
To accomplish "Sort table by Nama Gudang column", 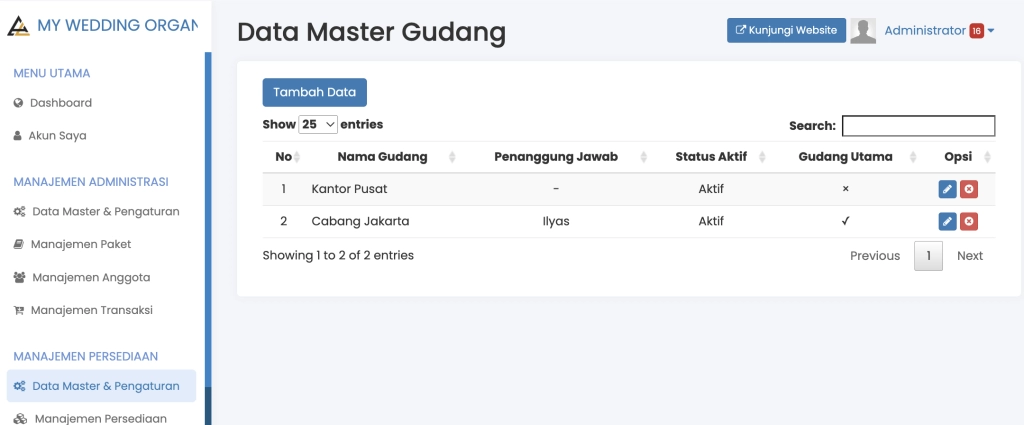I will [382, 157].
